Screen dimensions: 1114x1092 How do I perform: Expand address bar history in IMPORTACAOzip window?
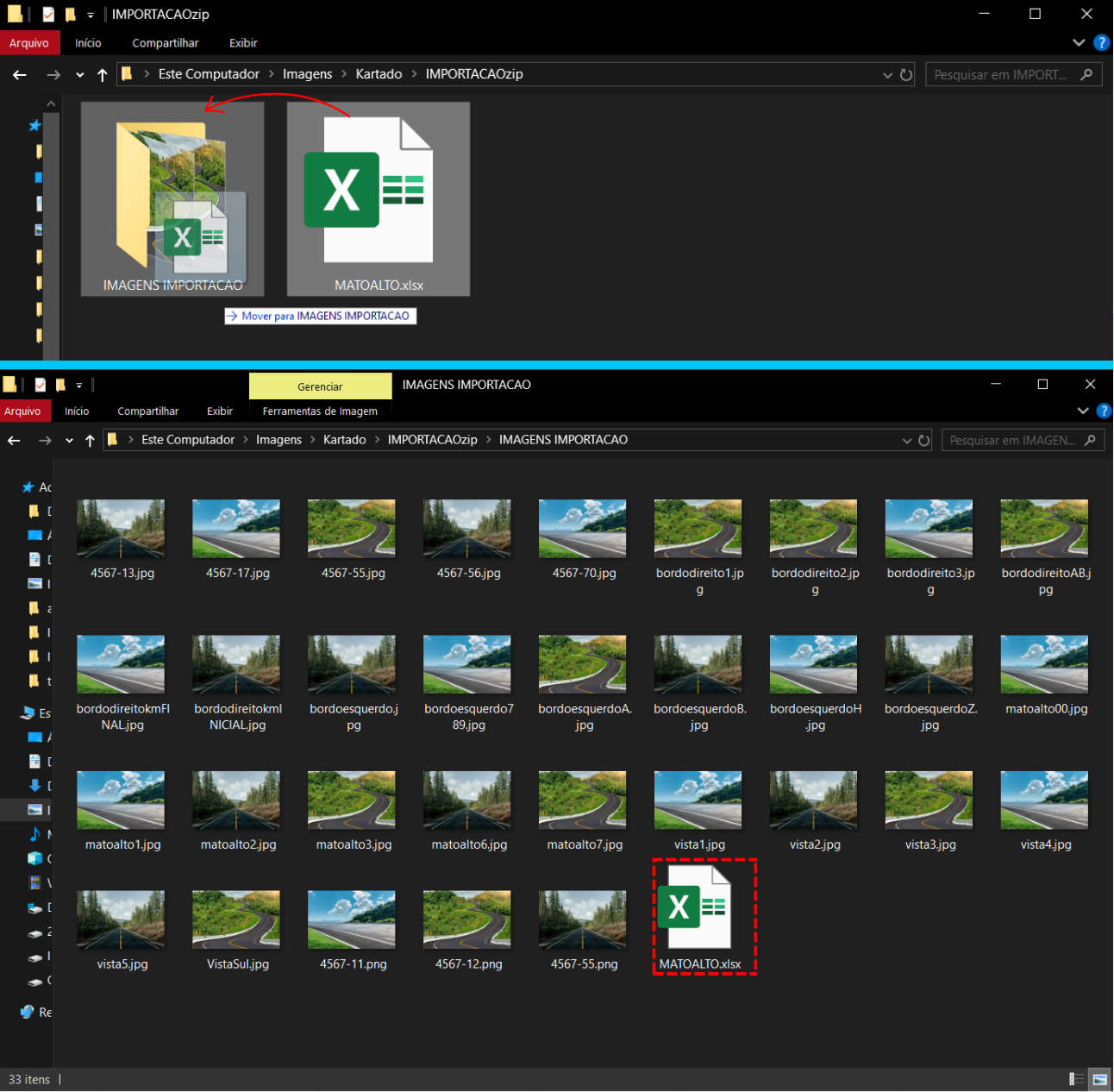(x=887, y=75)
